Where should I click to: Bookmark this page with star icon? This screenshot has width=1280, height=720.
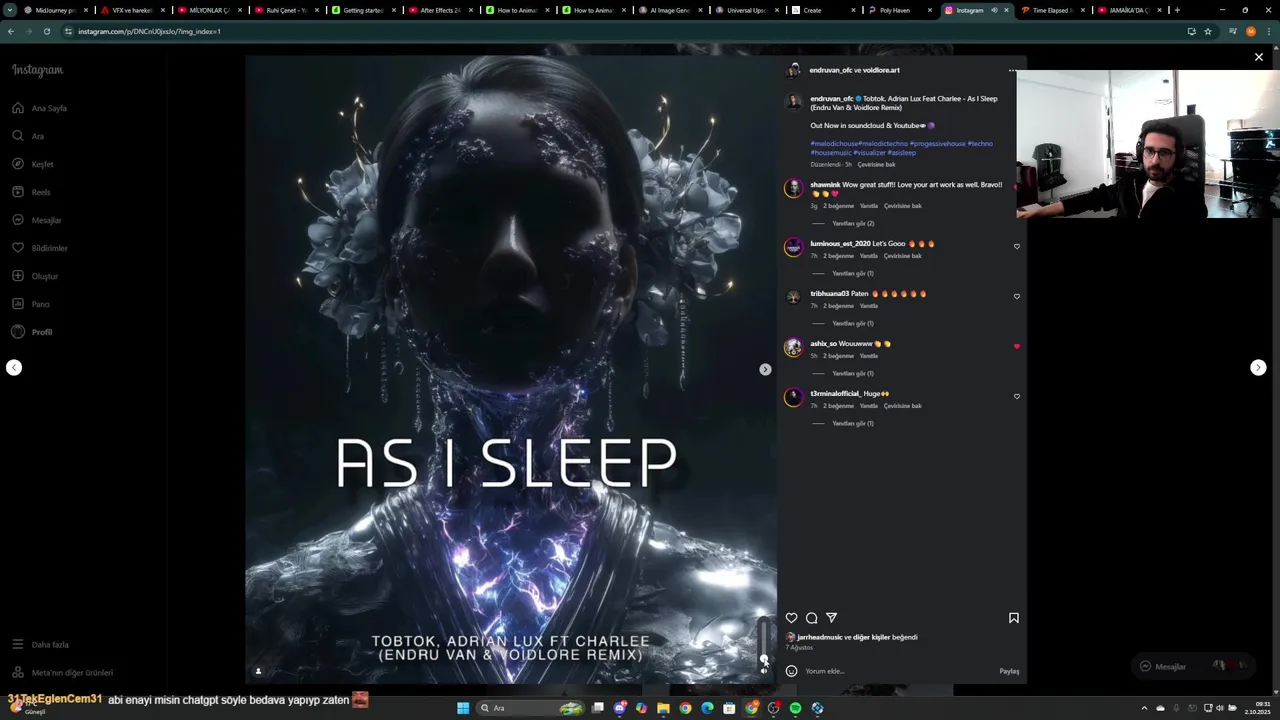tap(1208, 31)
